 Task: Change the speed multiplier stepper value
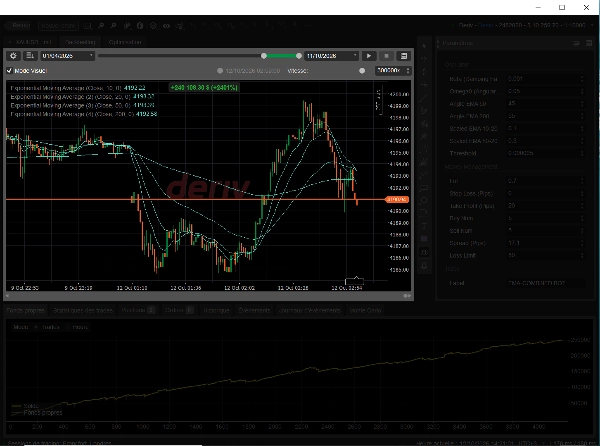pos(408,71)
